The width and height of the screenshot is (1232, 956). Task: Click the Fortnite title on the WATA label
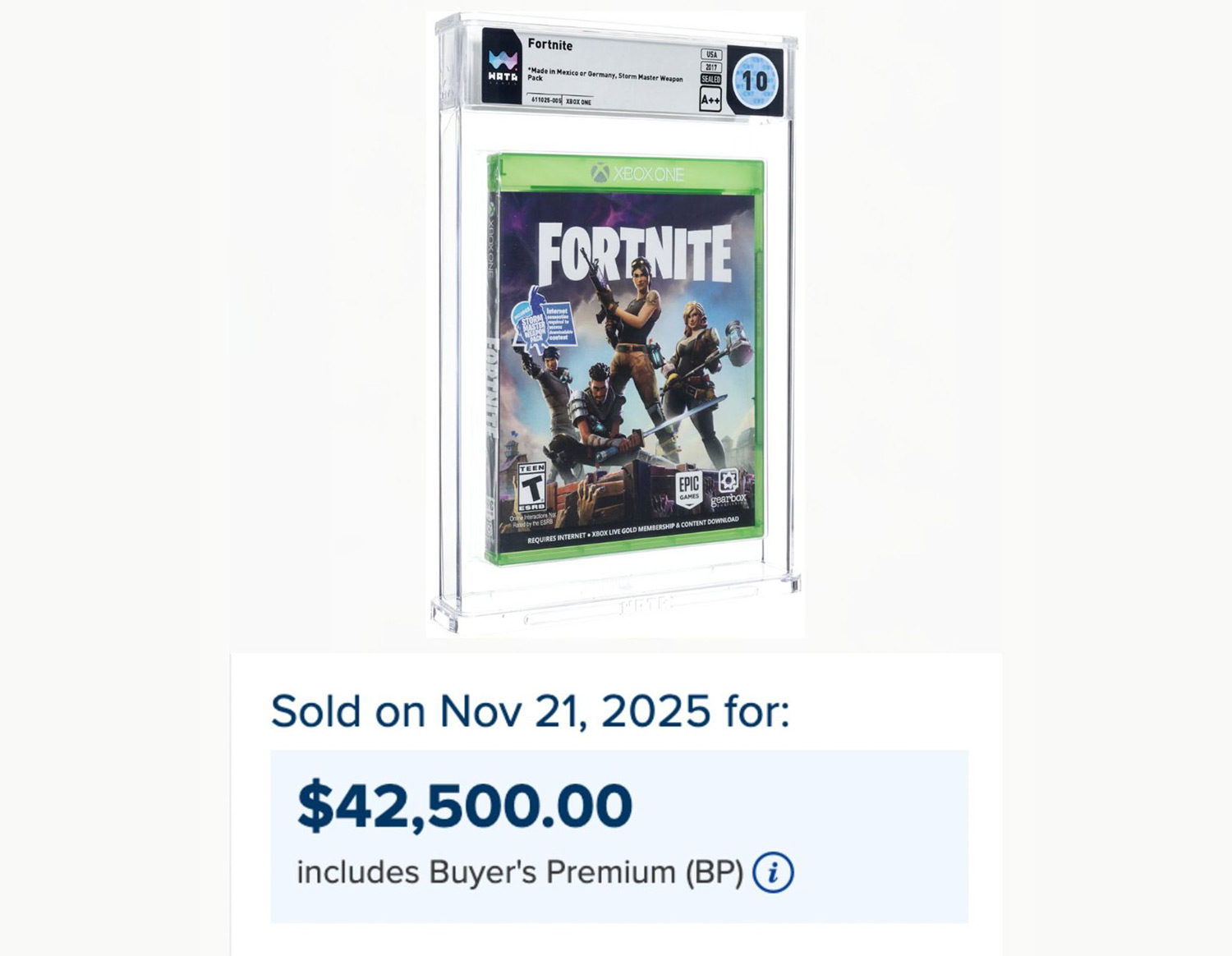click(x=550, y=45)
